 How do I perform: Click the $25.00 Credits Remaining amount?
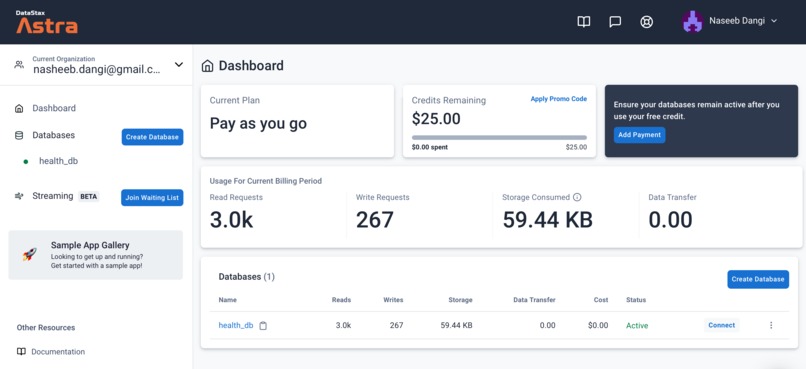coord(436,119)
